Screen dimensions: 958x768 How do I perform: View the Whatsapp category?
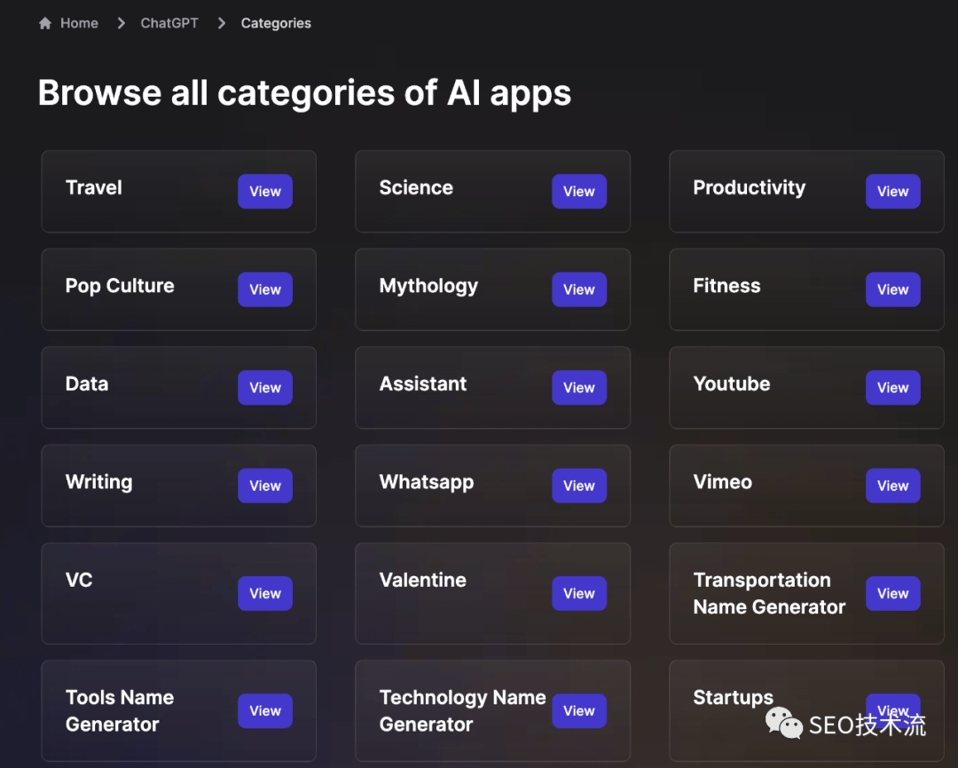tap(579, 485)
